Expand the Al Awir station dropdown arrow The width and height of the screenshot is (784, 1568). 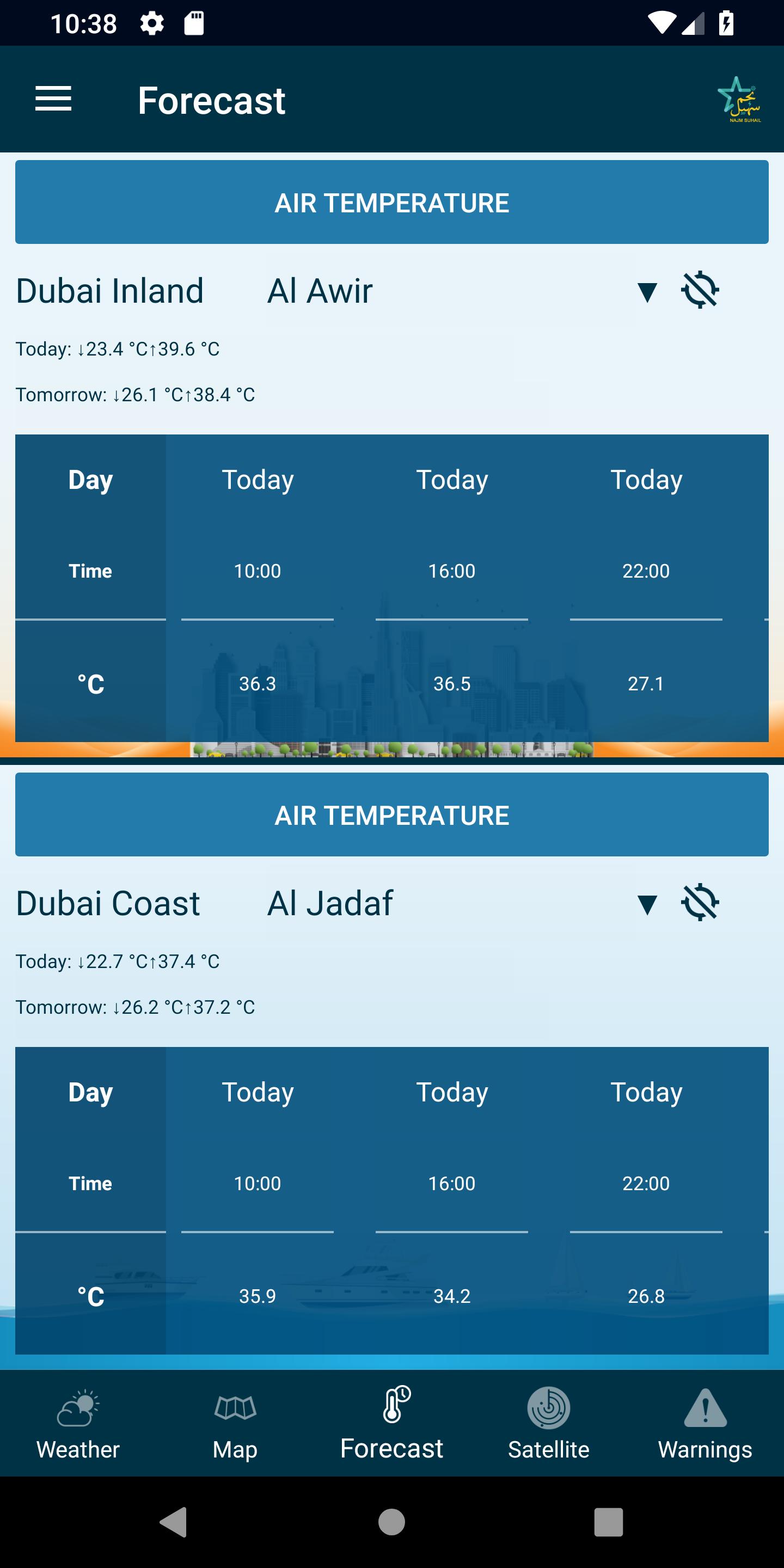tap(646, 292)
